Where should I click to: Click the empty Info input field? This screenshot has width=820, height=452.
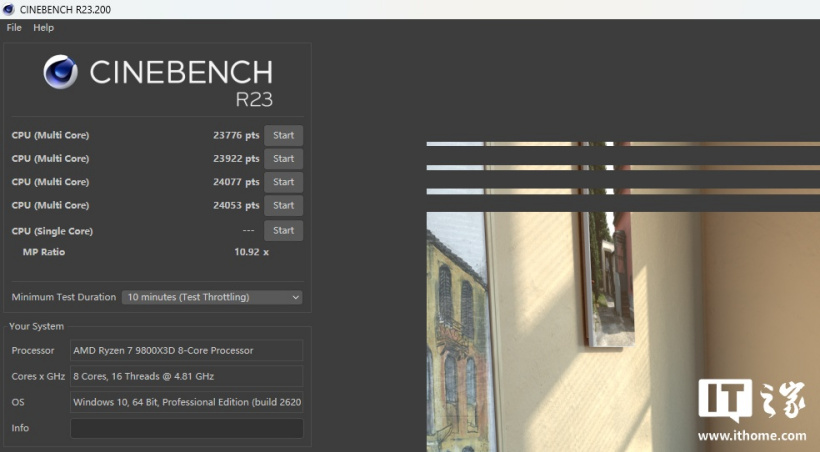(x=187, y=428)
